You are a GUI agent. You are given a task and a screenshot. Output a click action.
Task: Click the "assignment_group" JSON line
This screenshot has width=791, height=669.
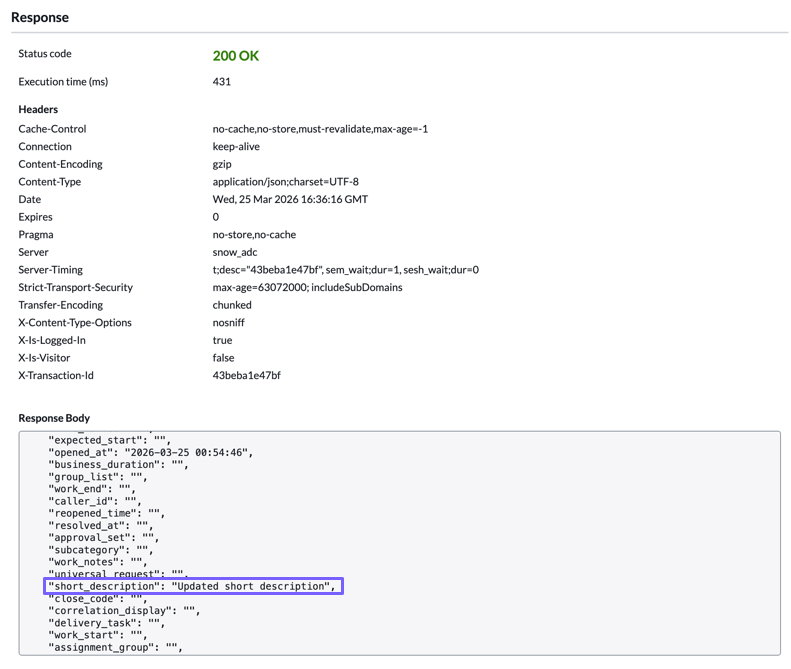[x=115, y=647]
